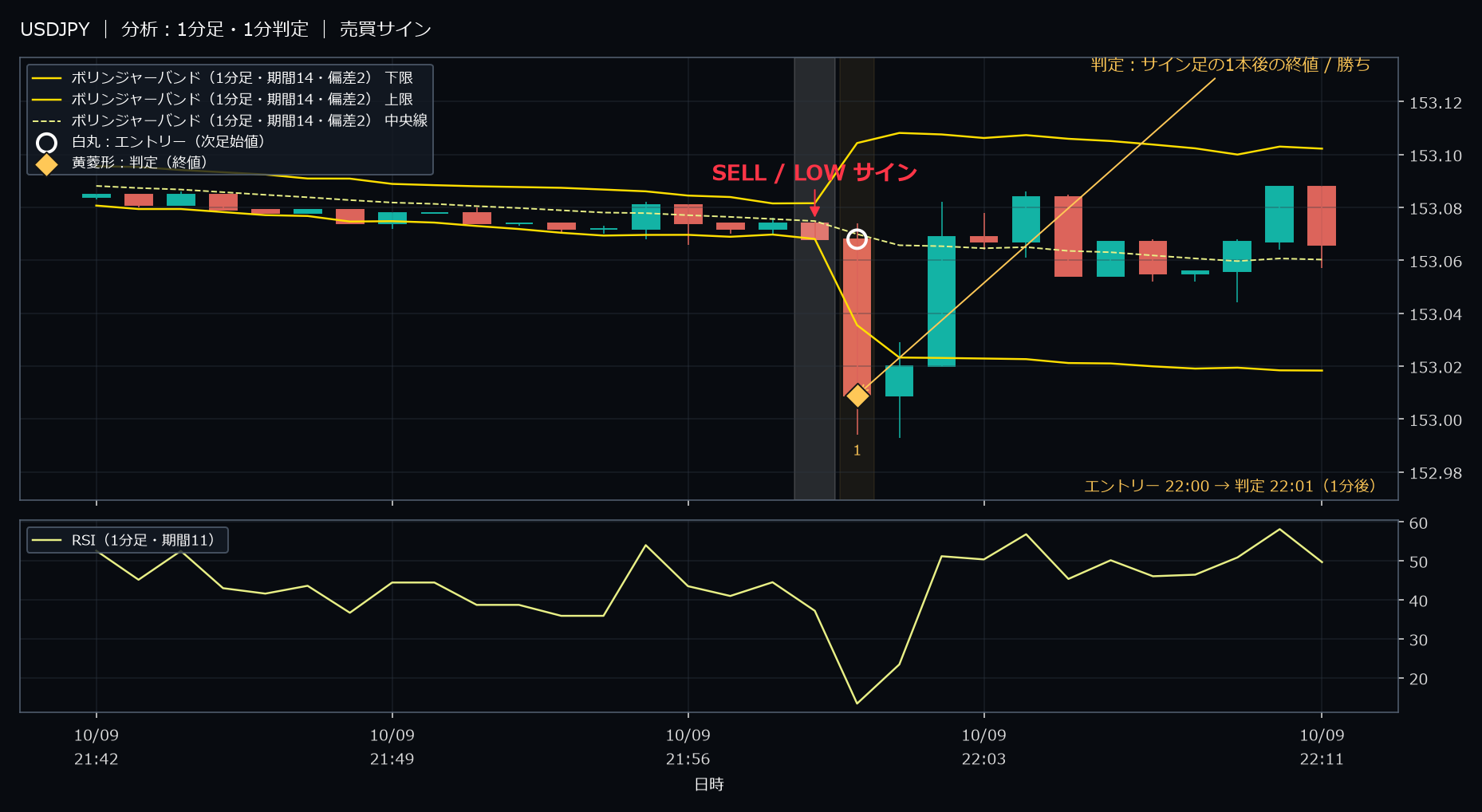
Task: Click the yellow diamond judgment marker on the chart
Action: pyautogui.click(x=857, y=396)
